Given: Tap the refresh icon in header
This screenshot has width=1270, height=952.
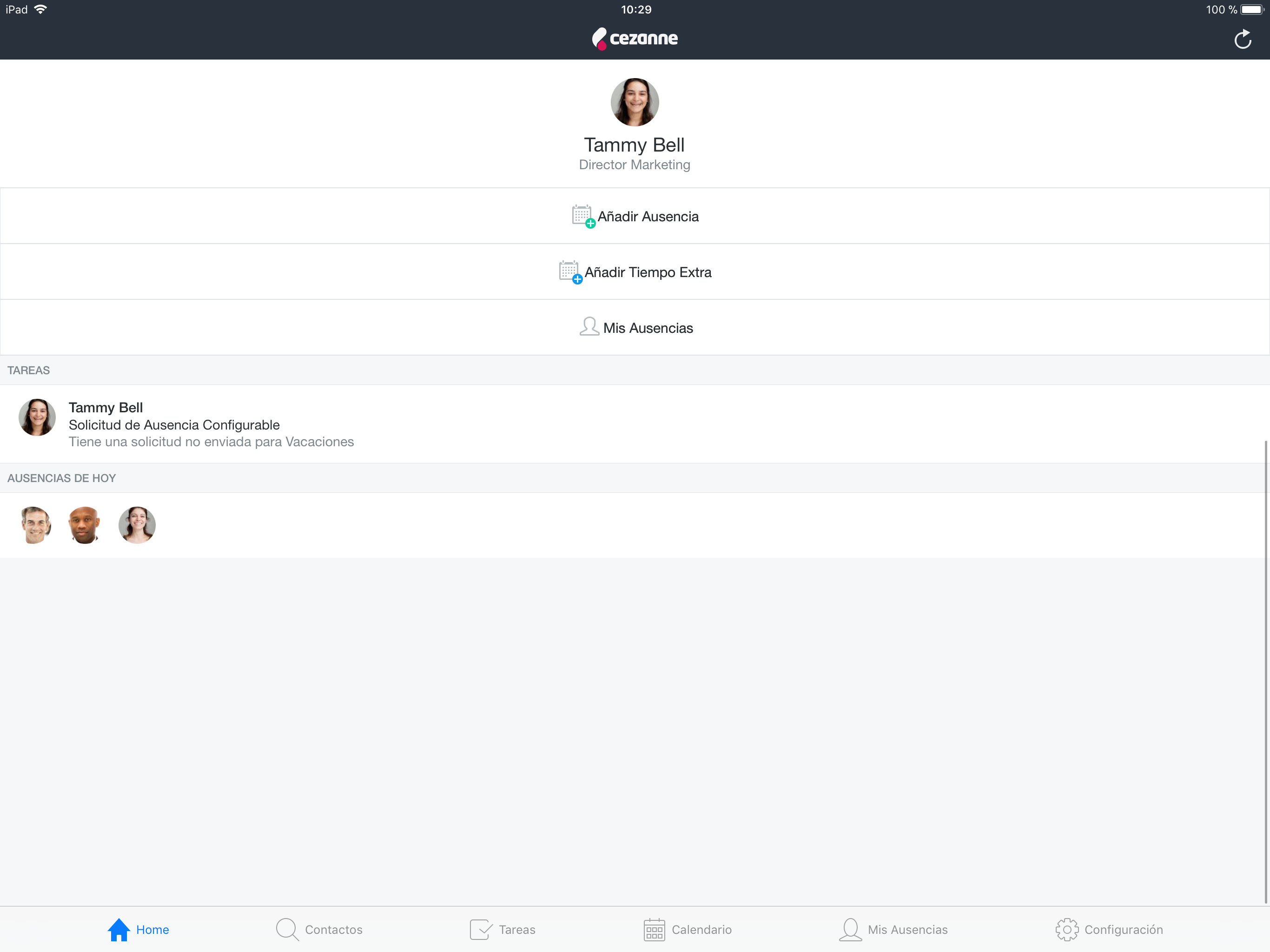Looking at the screenshot, I should (1243, 39).
